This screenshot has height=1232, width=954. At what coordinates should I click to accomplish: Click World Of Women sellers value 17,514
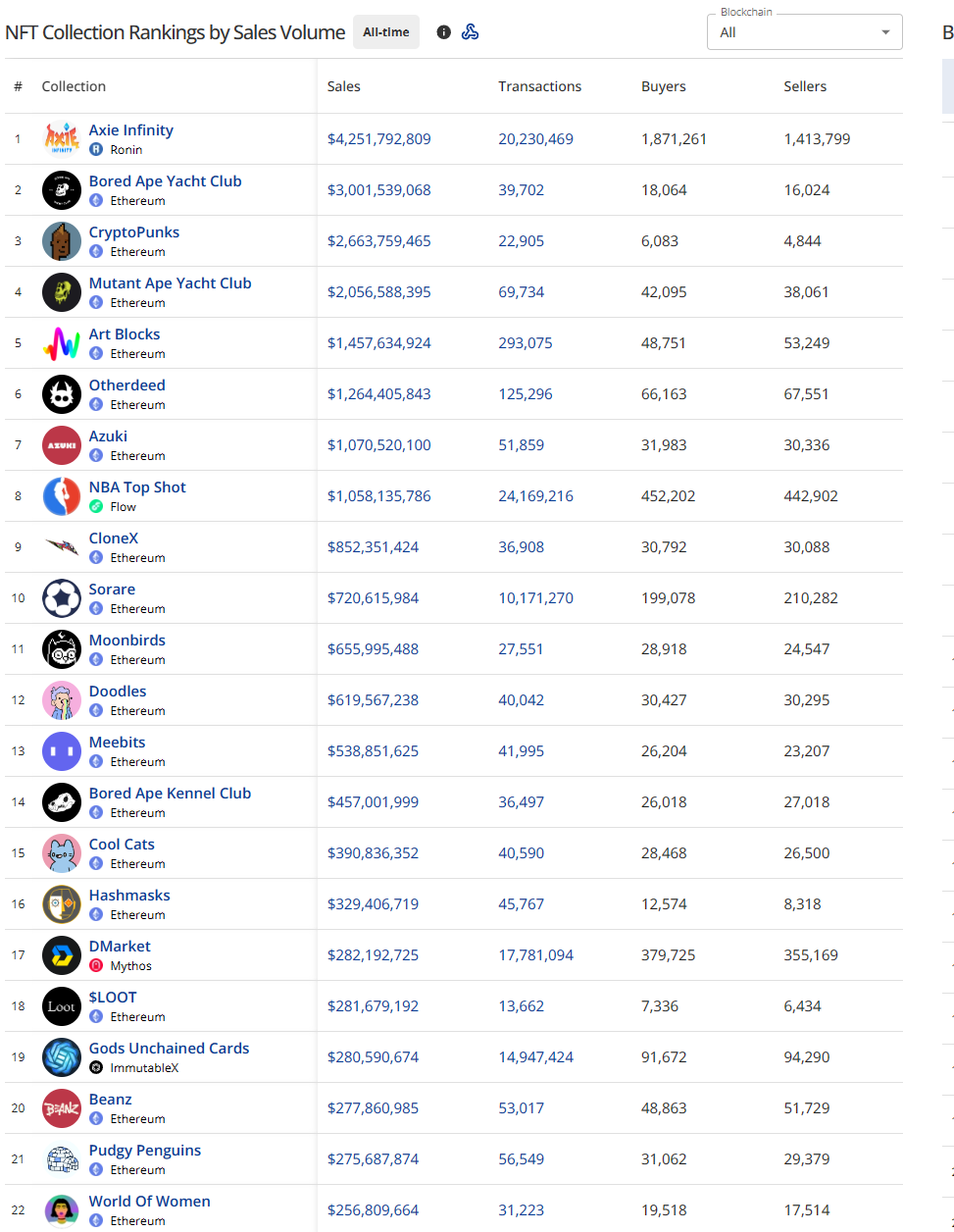pyautogui.click(x=807, y=1210)
